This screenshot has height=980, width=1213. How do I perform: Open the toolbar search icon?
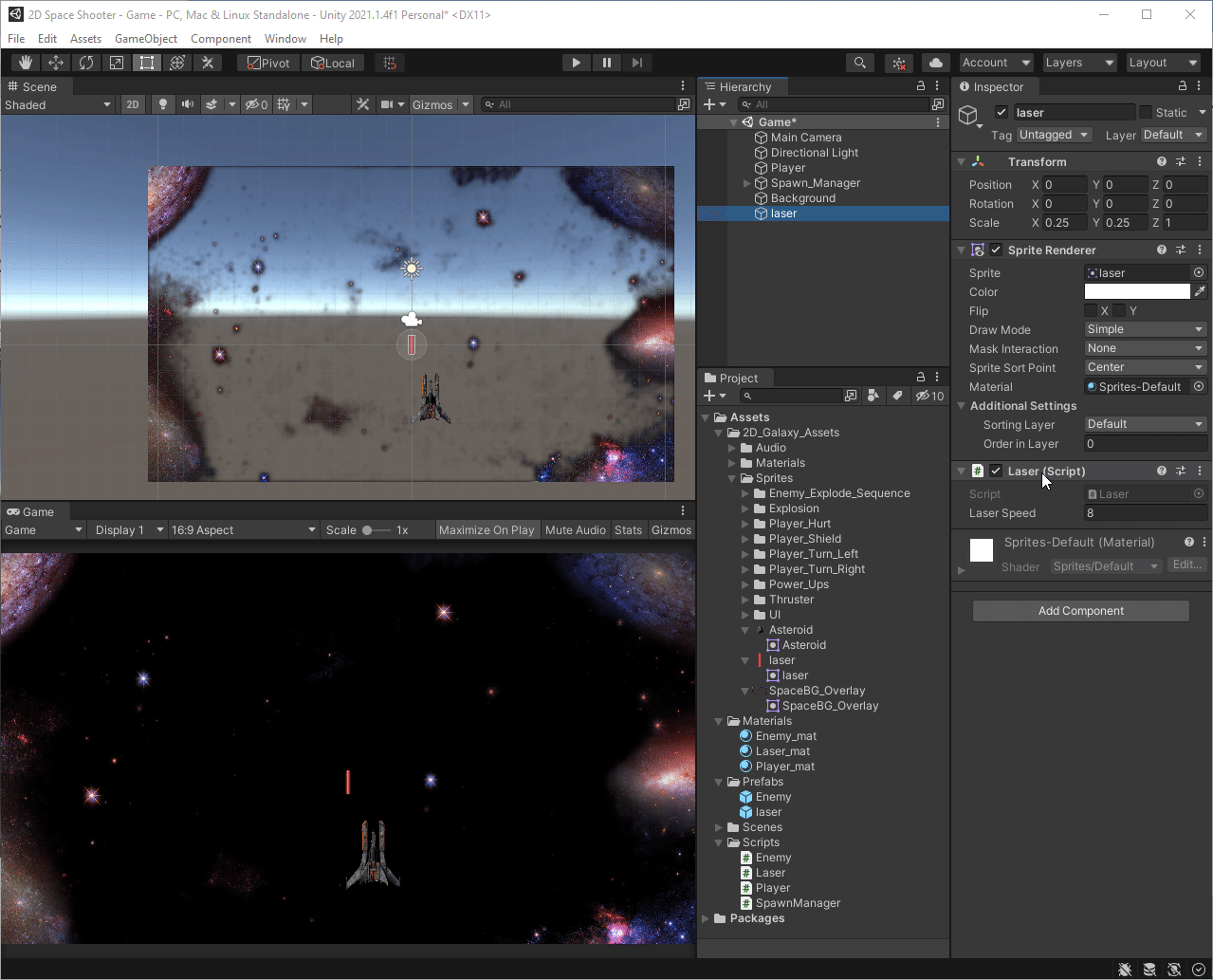(859, 63)
